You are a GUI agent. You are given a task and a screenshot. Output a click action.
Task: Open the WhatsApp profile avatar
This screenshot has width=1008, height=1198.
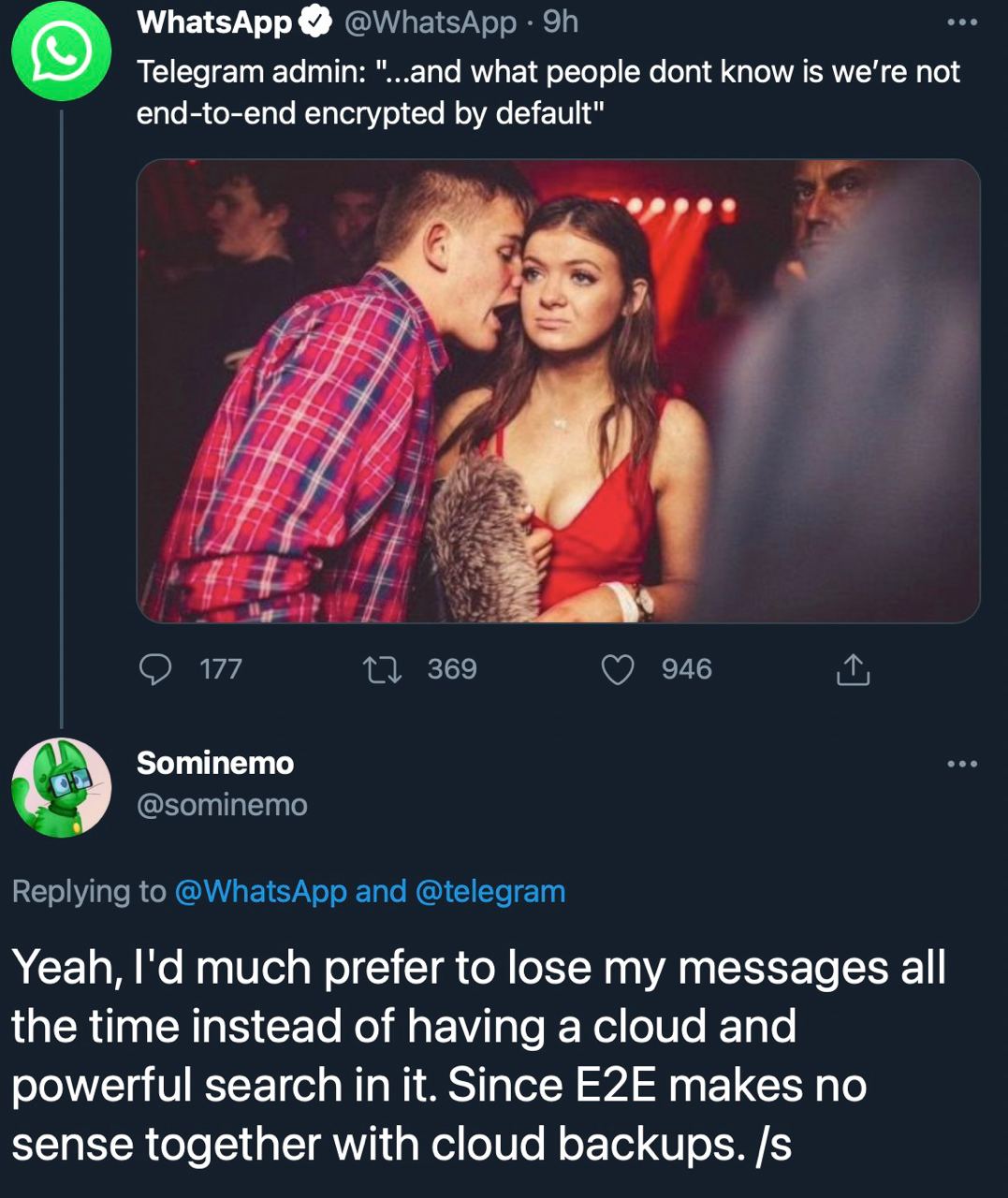tap(61, 53)
